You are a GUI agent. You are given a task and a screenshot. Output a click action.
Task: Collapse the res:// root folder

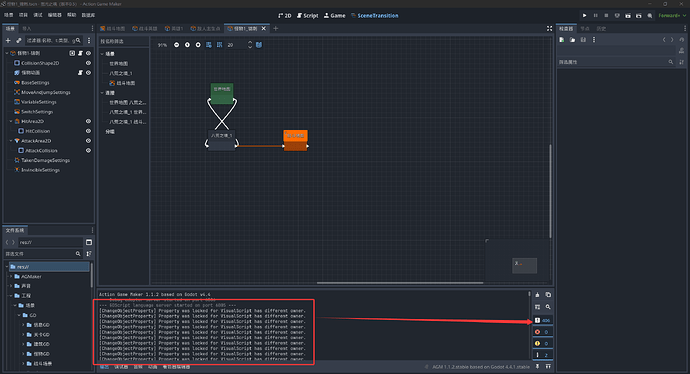[7, 267]
